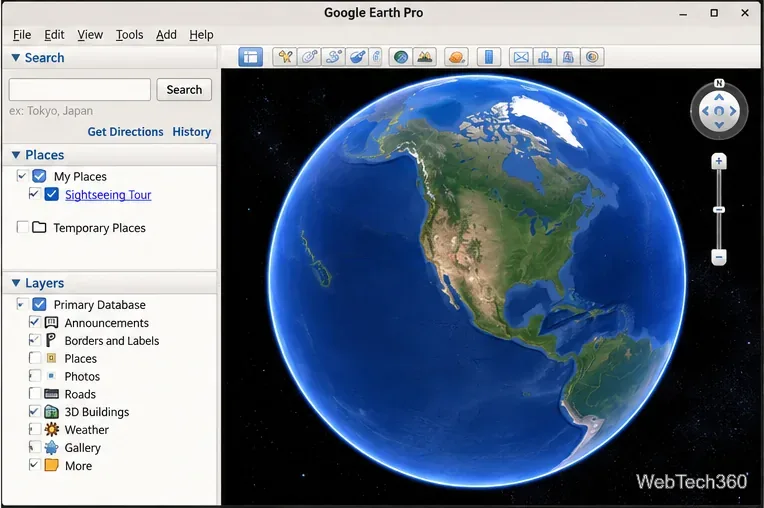
Task: Click the Add Image Overlay toolbar icon
Action: tap(358, 57)
